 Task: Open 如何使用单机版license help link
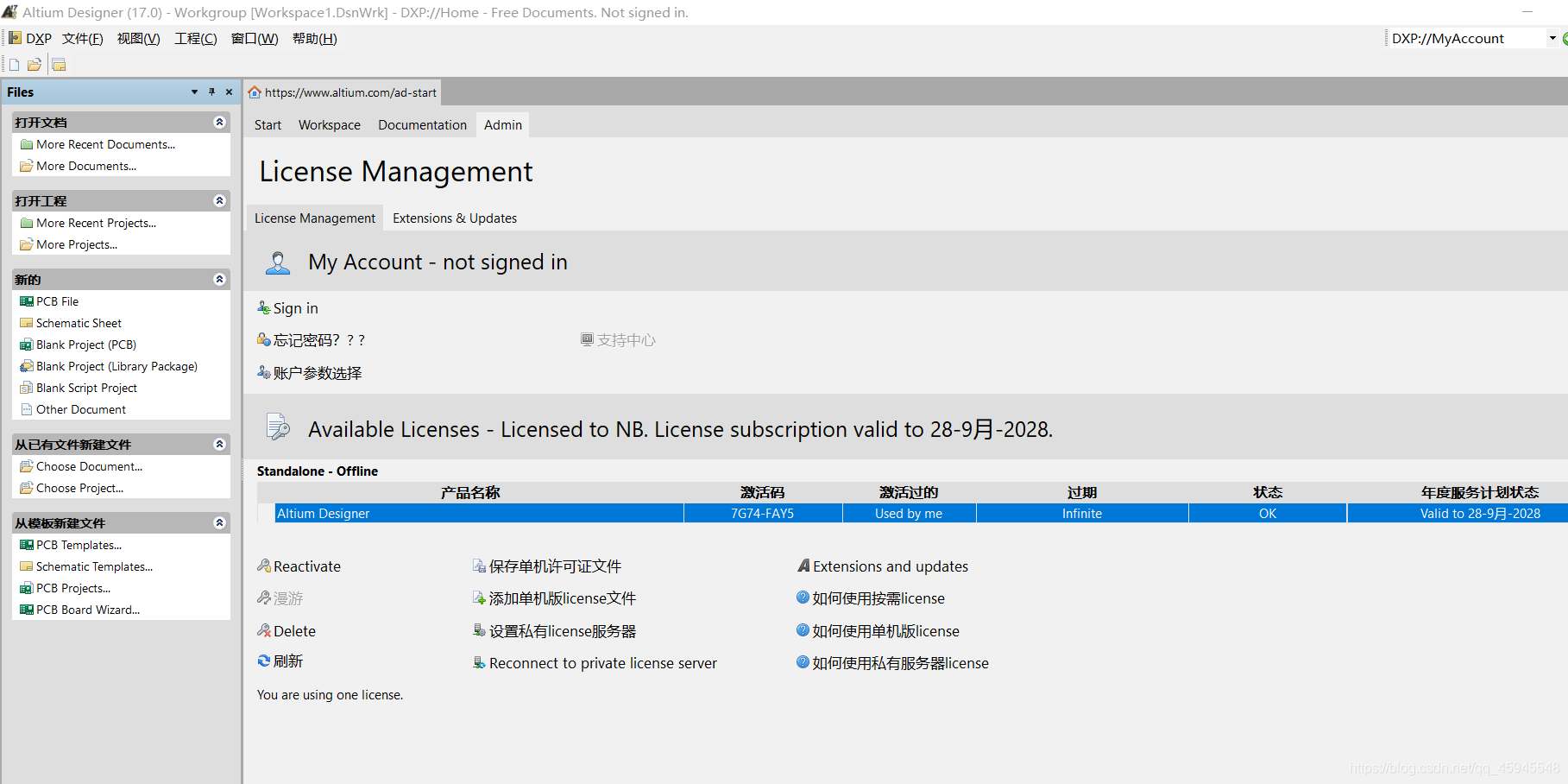pyautogui.click(x=885, y=631)
